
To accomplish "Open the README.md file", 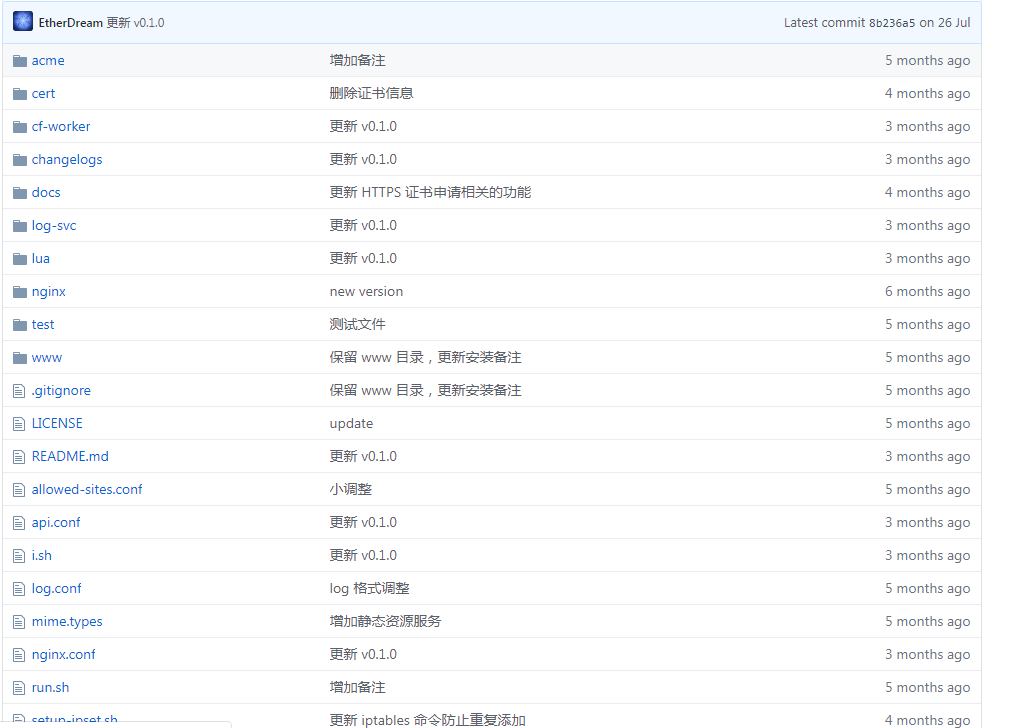I will [69, 456].
